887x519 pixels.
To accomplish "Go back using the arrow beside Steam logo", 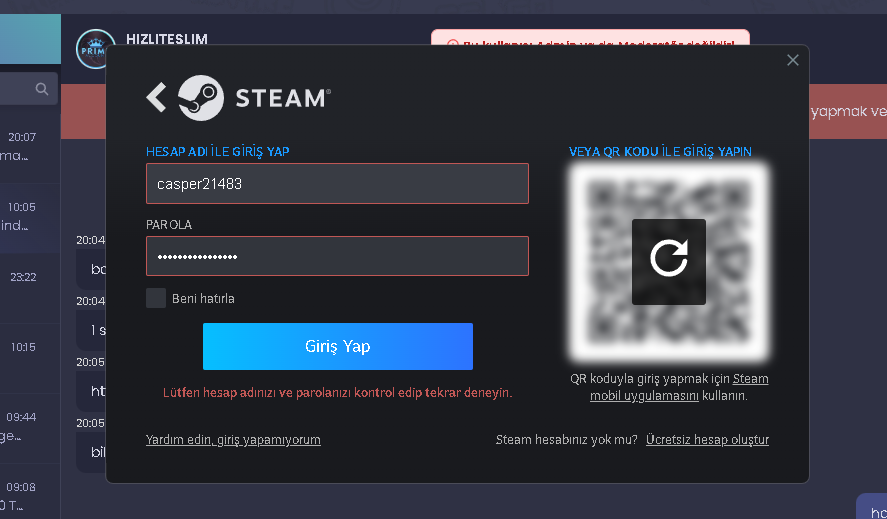I will [156, 97].
